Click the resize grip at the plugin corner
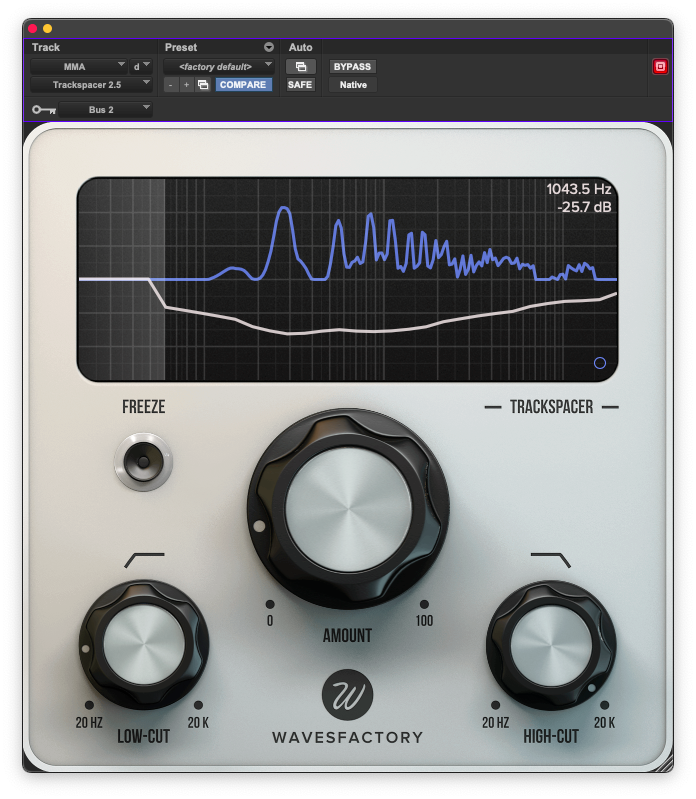 (663, 762)
